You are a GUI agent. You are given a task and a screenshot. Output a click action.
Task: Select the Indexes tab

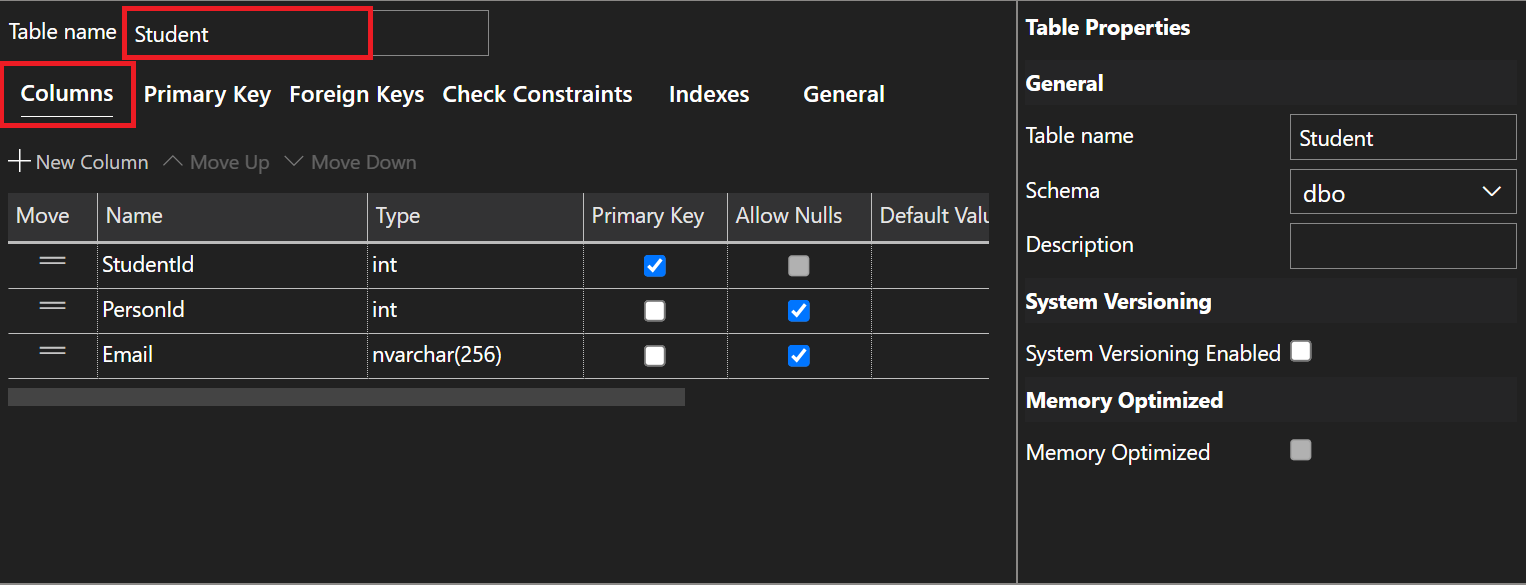[709, 94]
